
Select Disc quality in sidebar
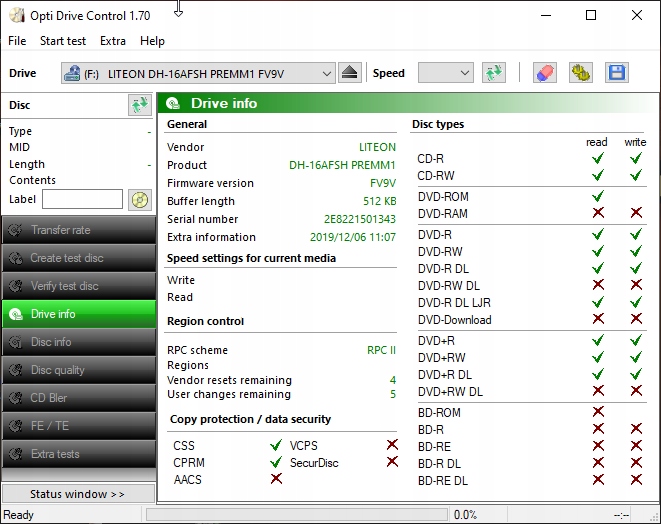coord(78,370)
